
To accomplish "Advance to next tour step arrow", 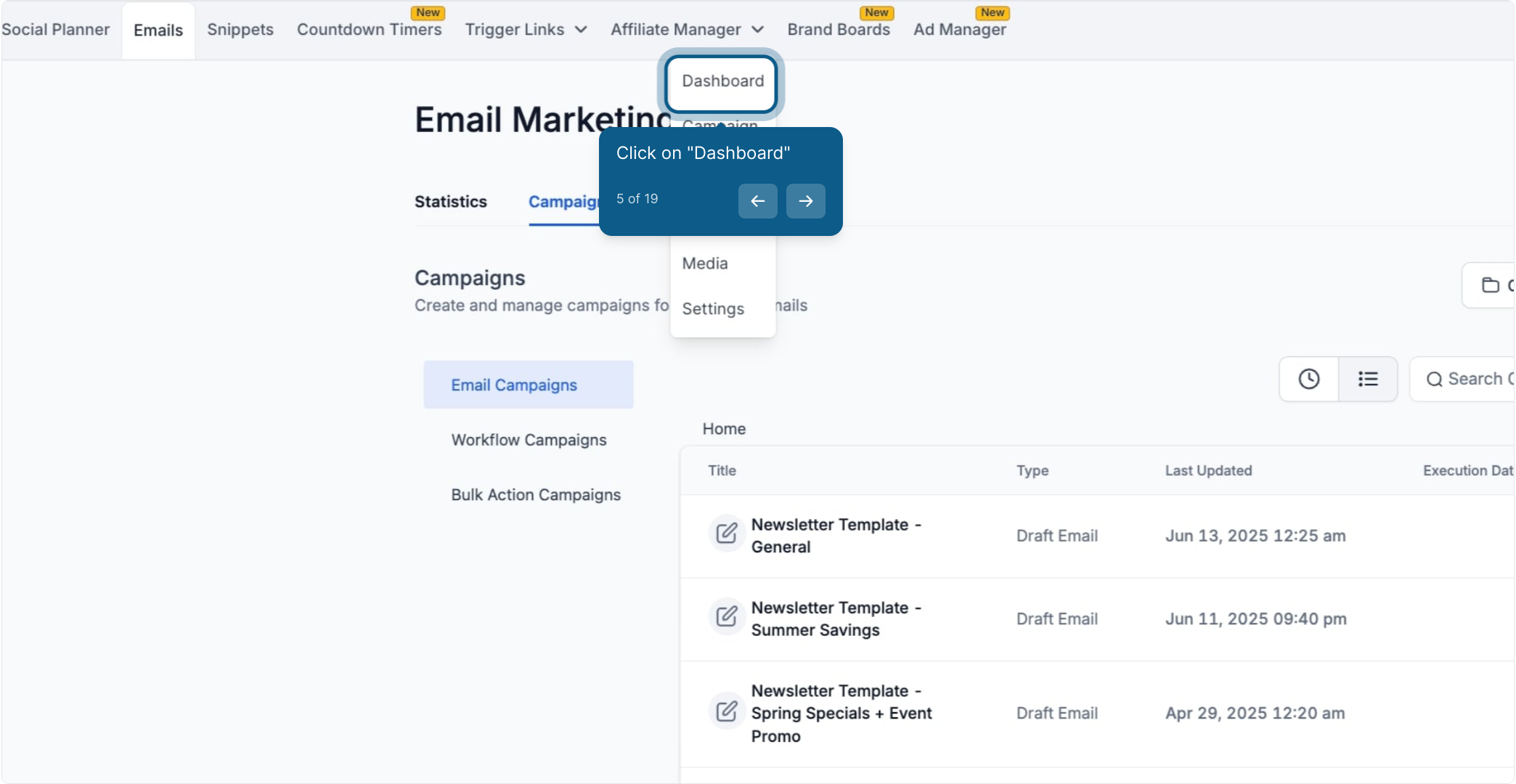I will pyautogui.click(x=806, y=201).
